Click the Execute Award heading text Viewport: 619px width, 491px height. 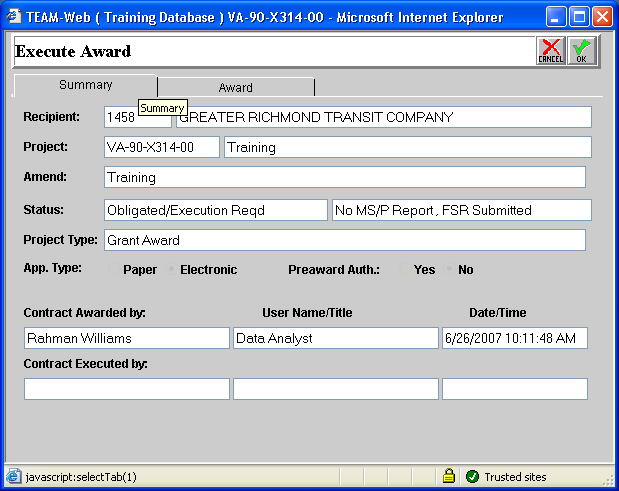[x=73, y=51]
